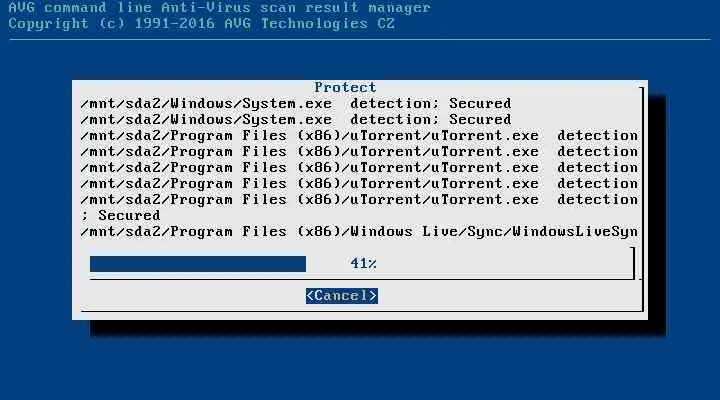Click the dialog's black drop shadow

coord(377,329)
